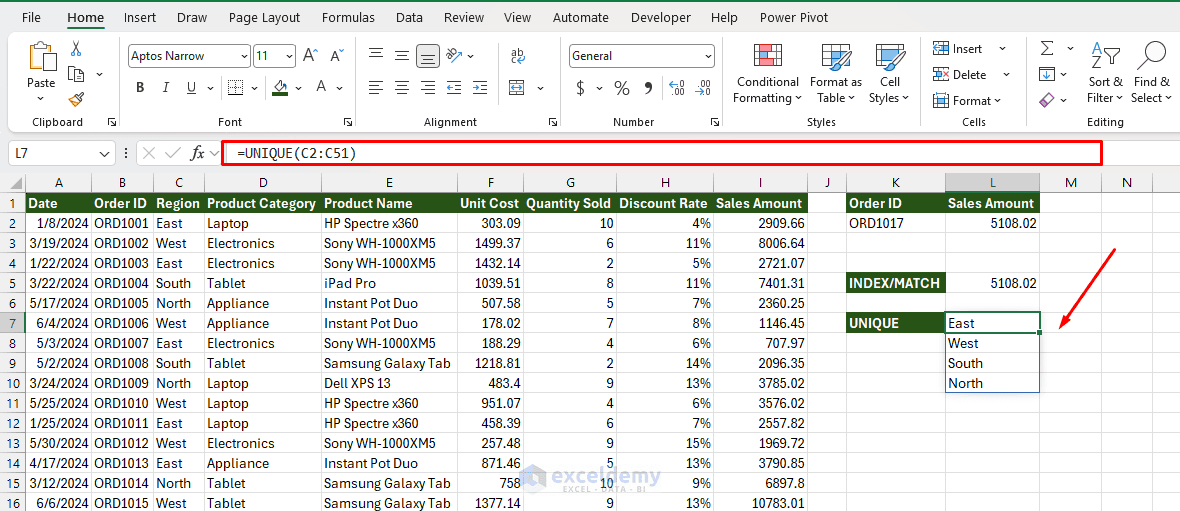The height and width of the screenshot is (511, 1180).
Task: Toggle Italic formatting
Action: pos(166,87)
